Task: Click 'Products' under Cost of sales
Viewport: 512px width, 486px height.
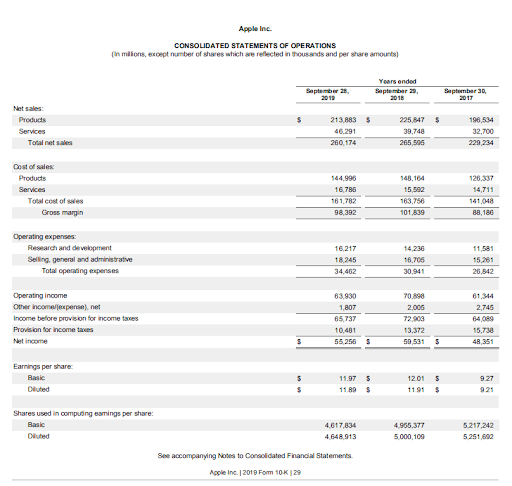Action: (x=32, y=178)
